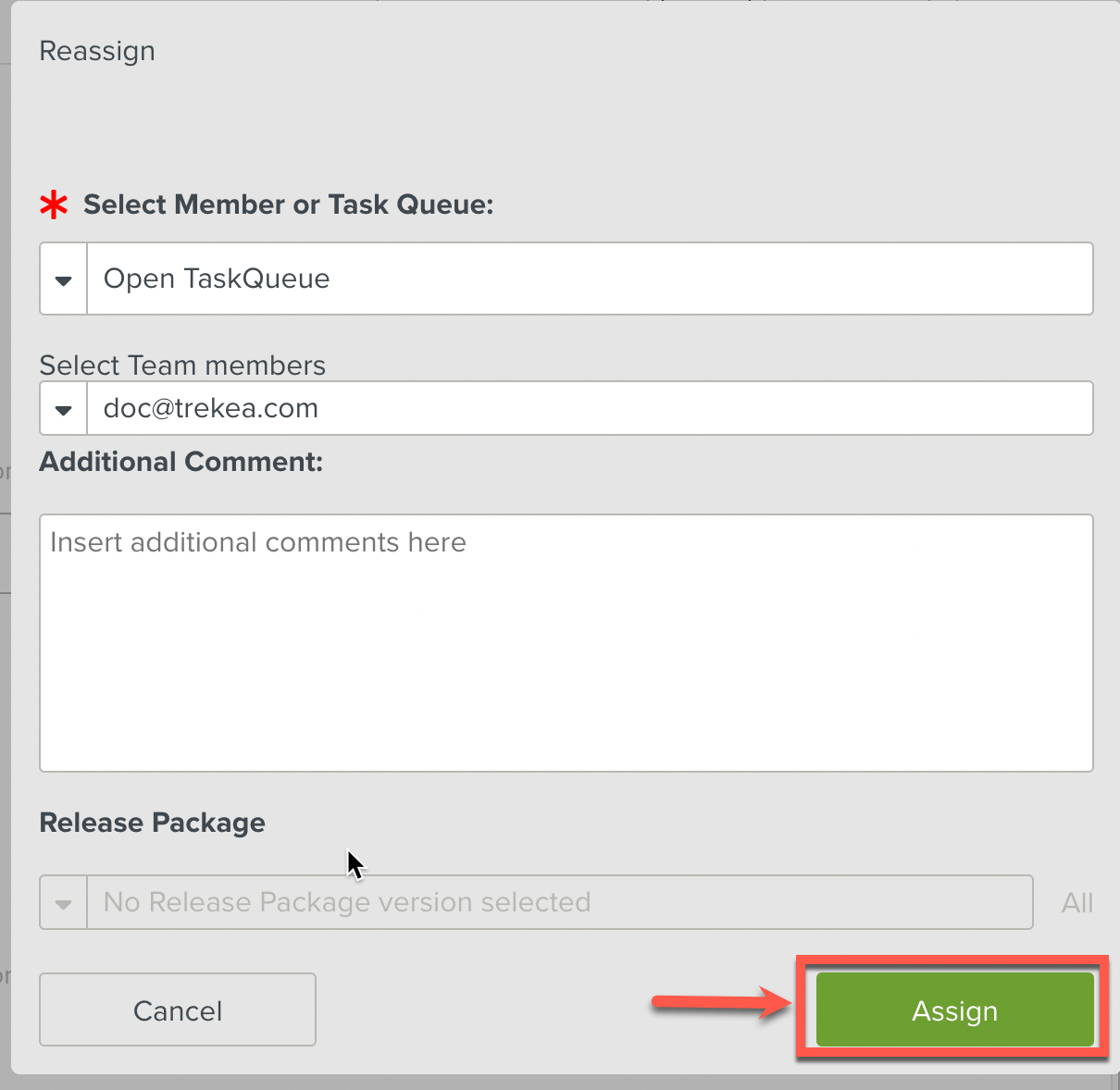Expand the Select Member or Task Queue dropdown arrow
This screenshot has width=1120, height=1090.
[63, 279]
